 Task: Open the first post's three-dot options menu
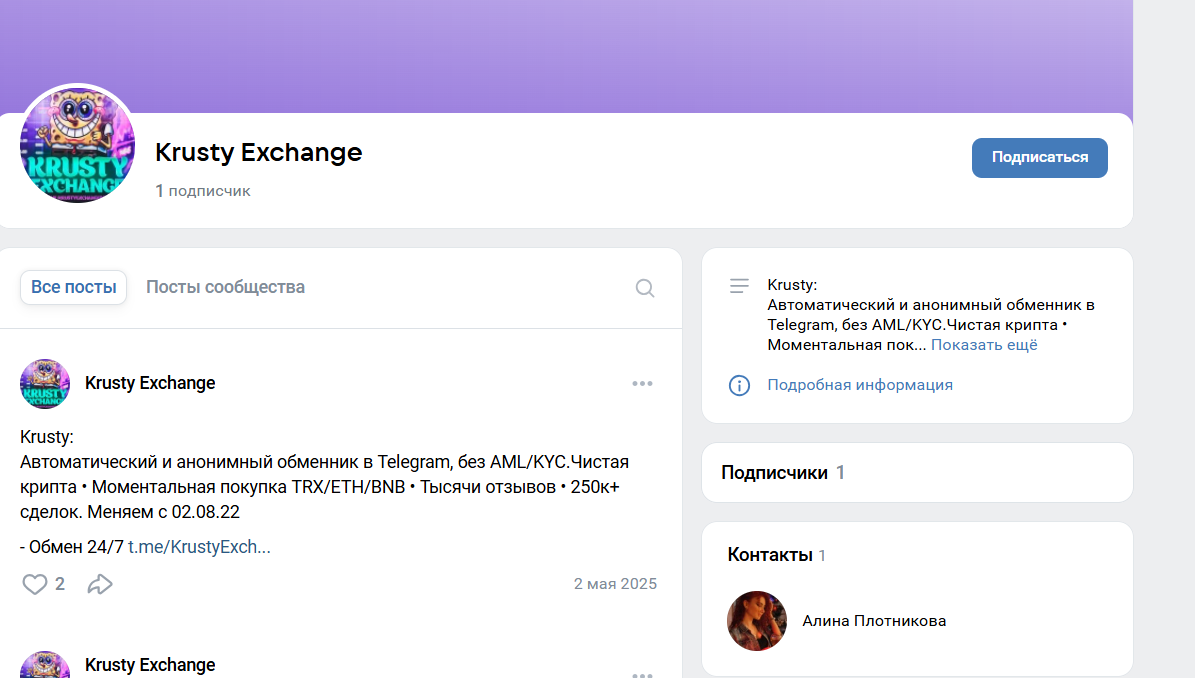pos(642,384)
